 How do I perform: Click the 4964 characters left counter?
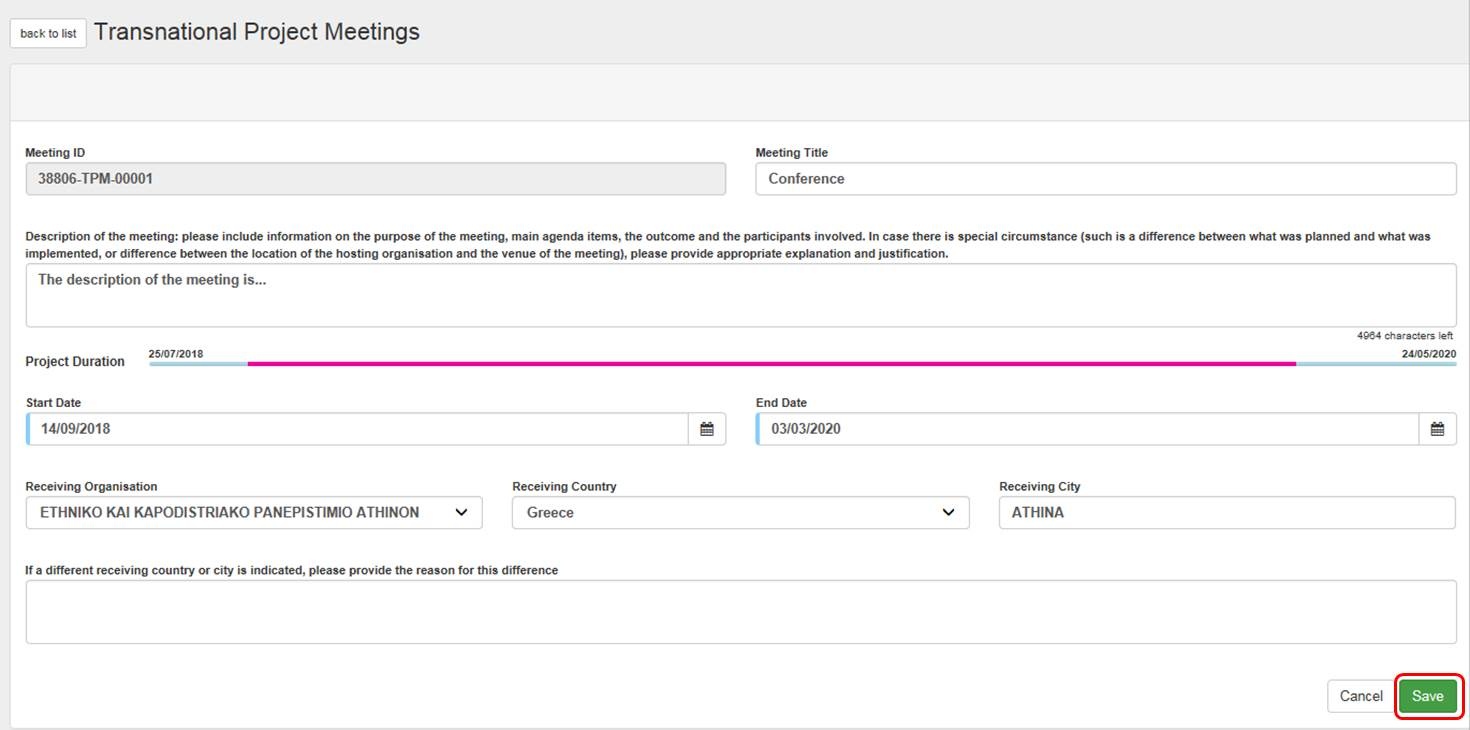(x=1404, y=336)
